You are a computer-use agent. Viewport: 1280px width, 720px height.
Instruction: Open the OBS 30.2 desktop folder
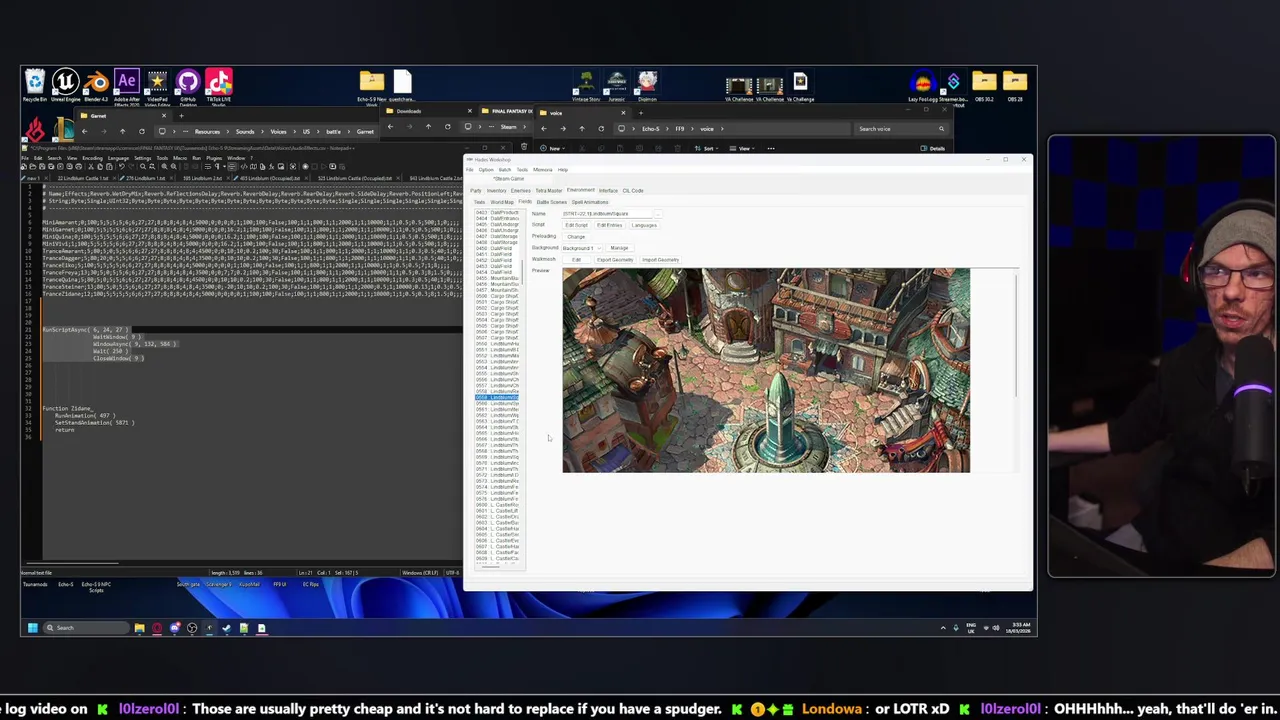[x=984, y=86]
